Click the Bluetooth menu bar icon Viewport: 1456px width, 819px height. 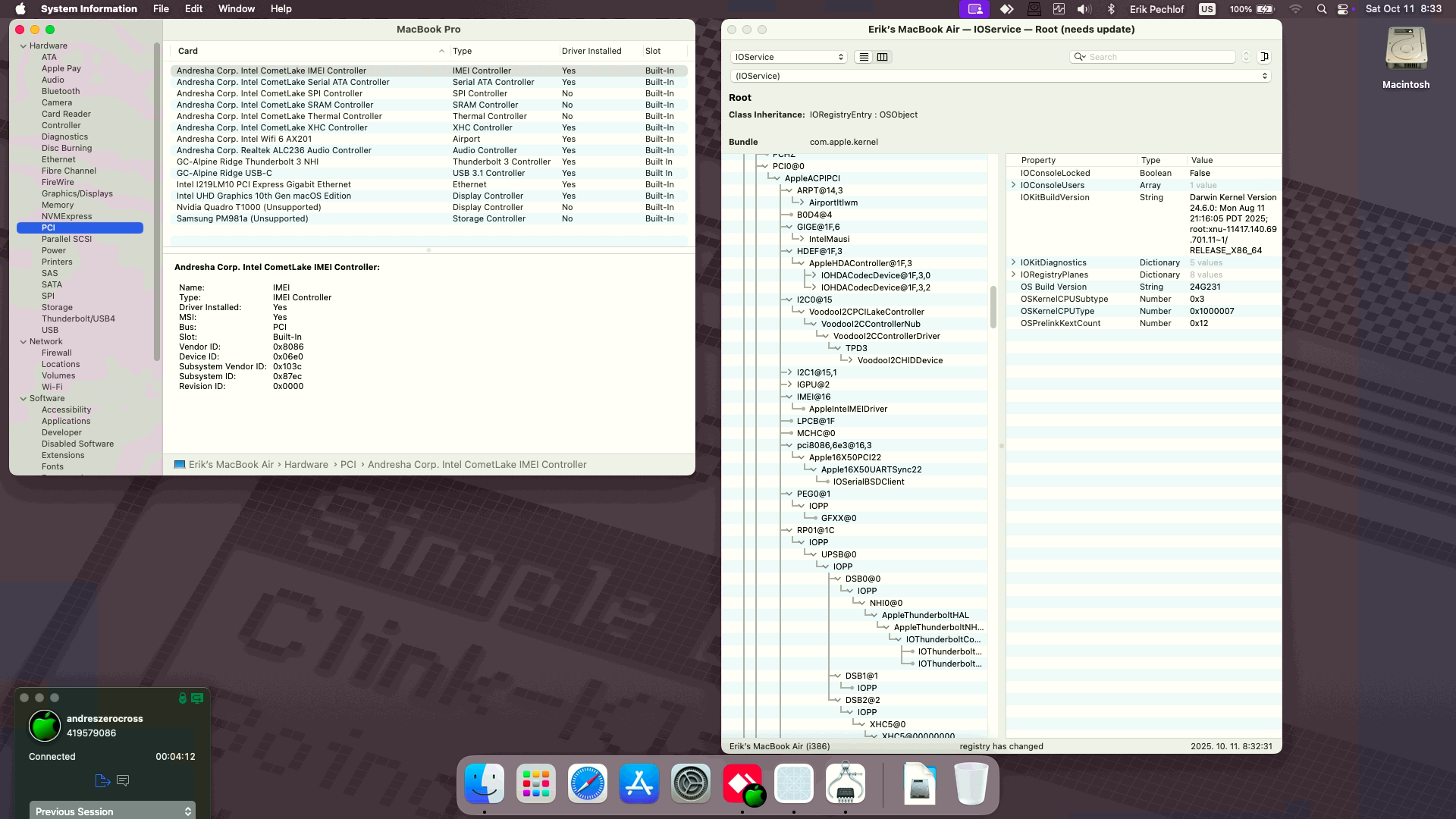tap(1111, 9)
